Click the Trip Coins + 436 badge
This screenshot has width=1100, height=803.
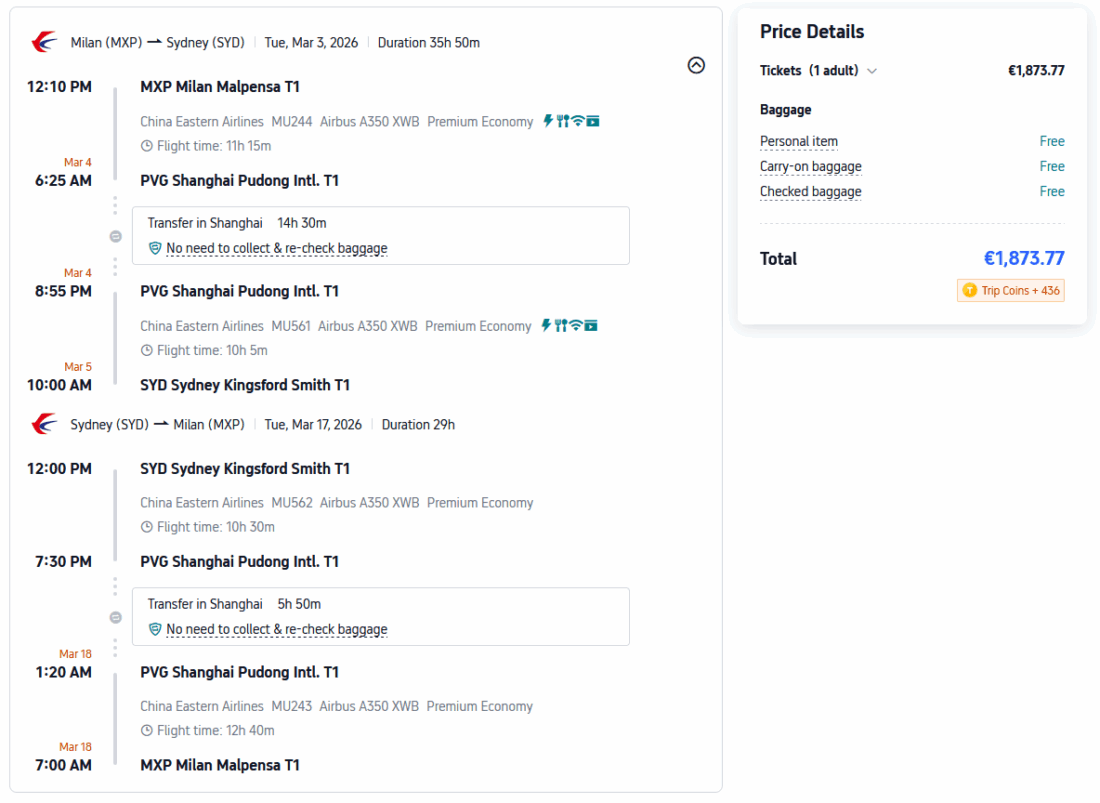tap(1011, 290)
